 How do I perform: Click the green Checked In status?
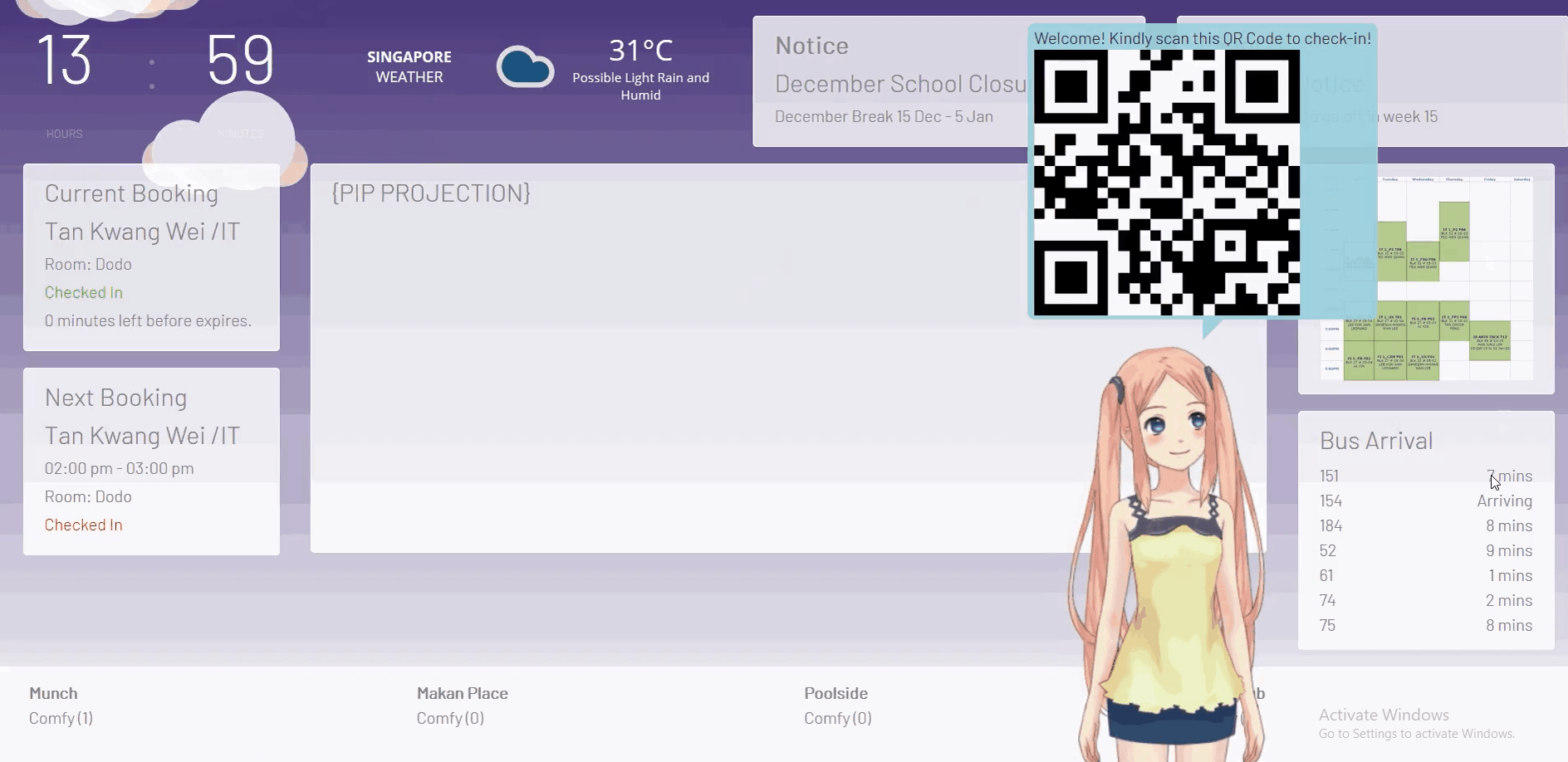click(84, 292)
